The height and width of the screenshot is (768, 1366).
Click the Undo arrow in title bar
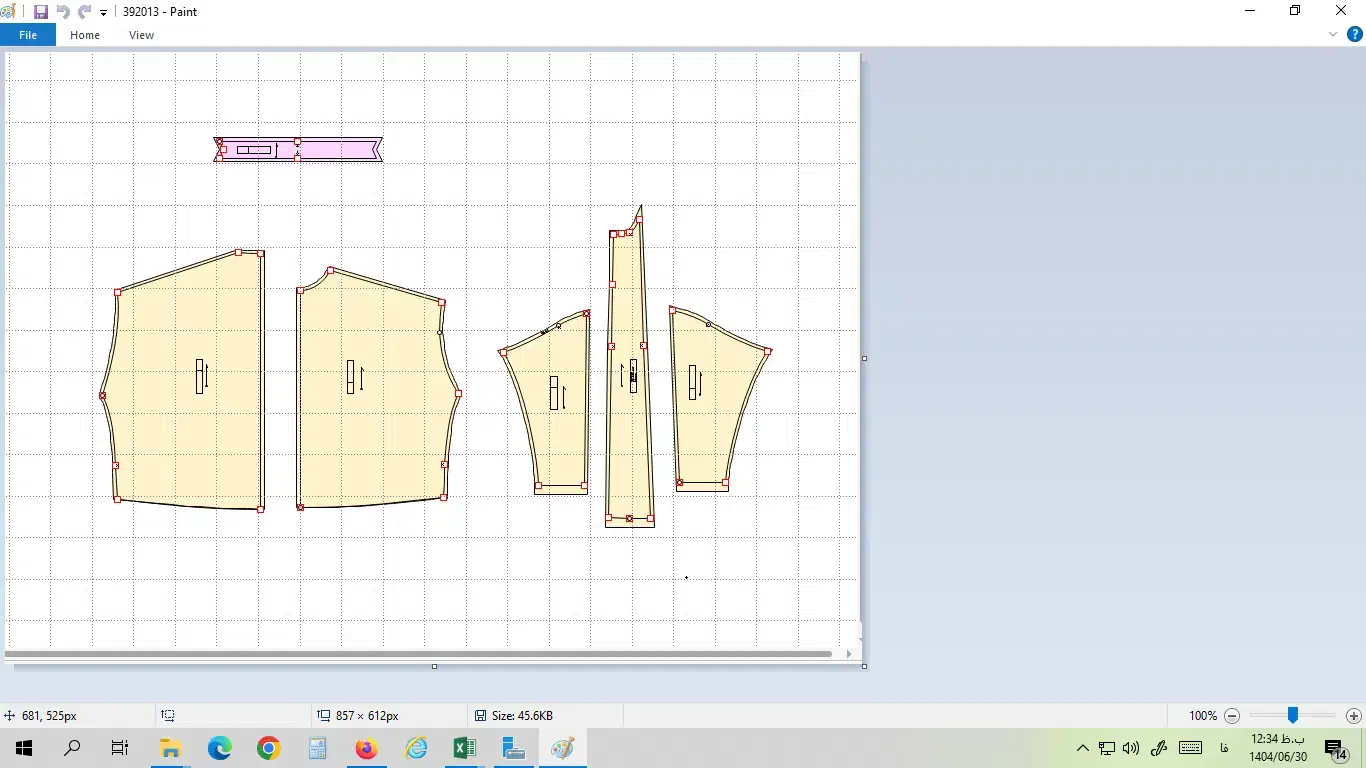(x=63, y=12)
